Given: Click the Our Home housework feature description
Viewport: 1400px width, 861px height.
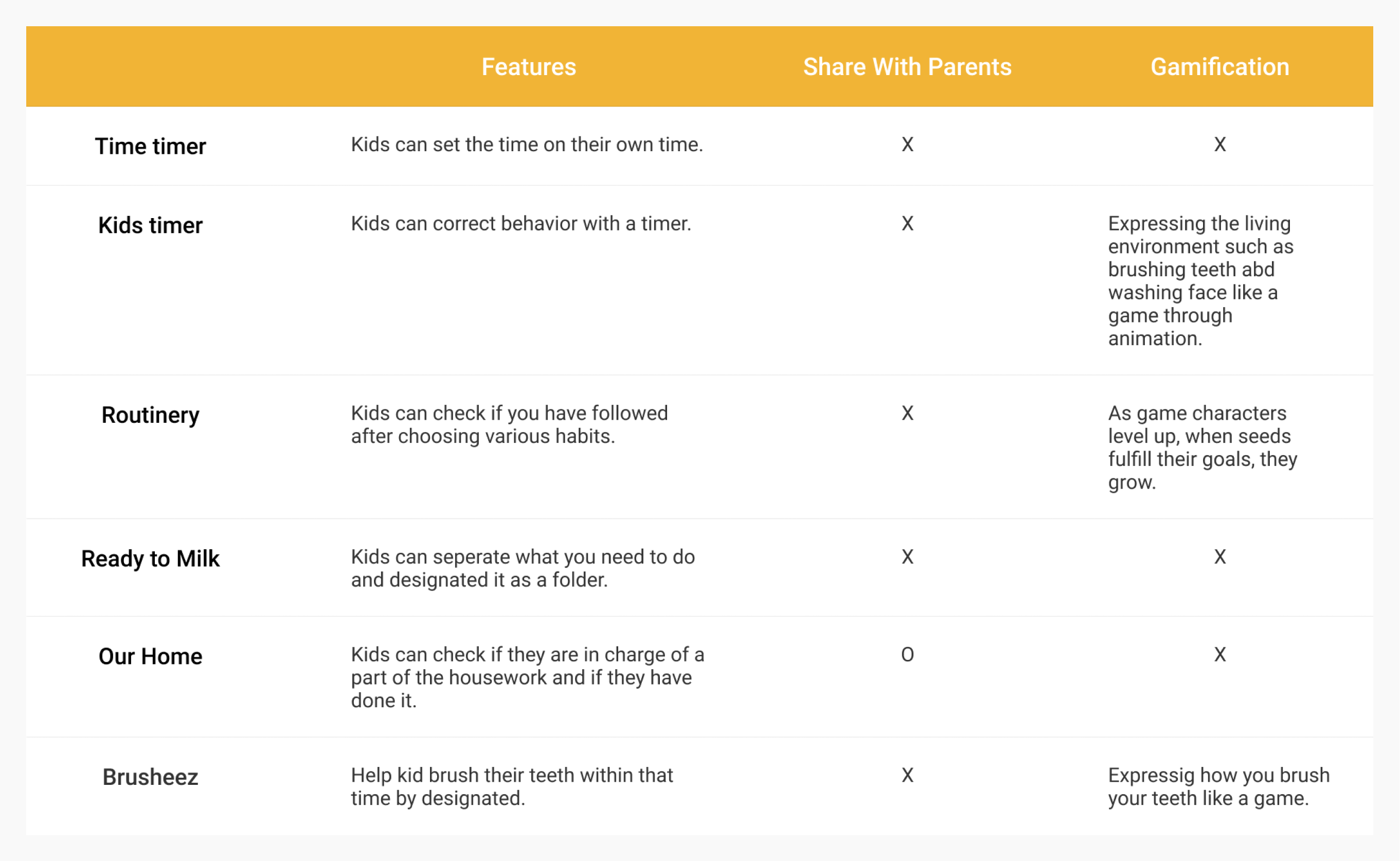Looking at the screenshot, I should point(527,678).
